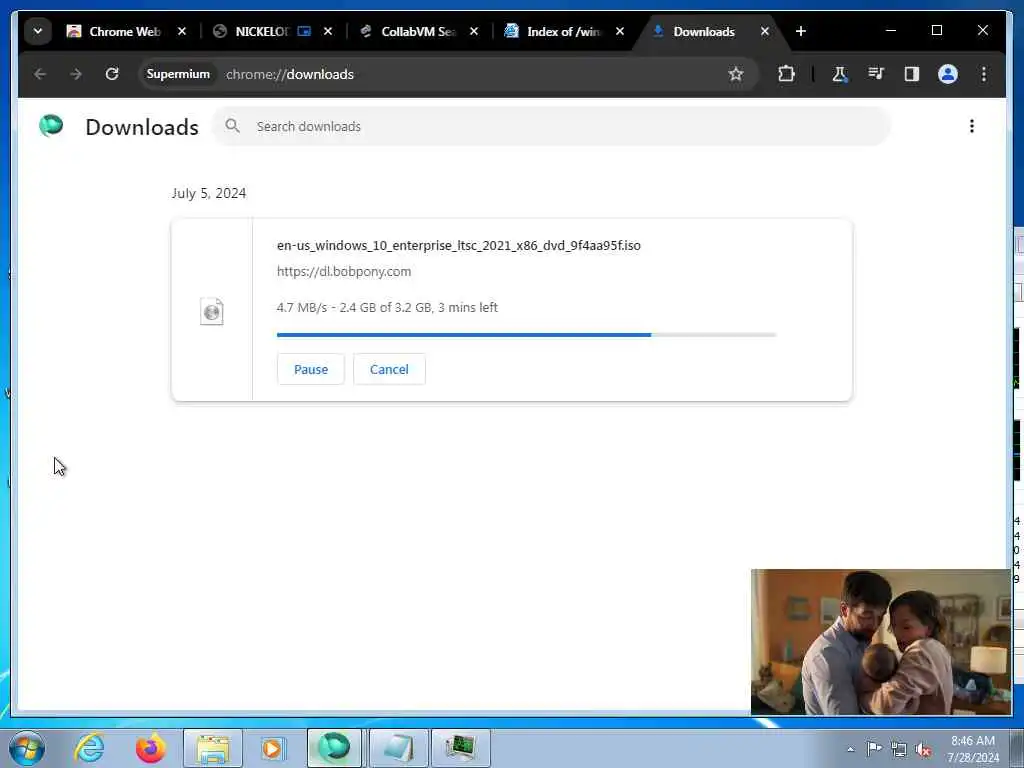Viewport: 1024px width, 768px height.
Task: Switch to the NICKELODEON tab
Action: coord(262,31)
